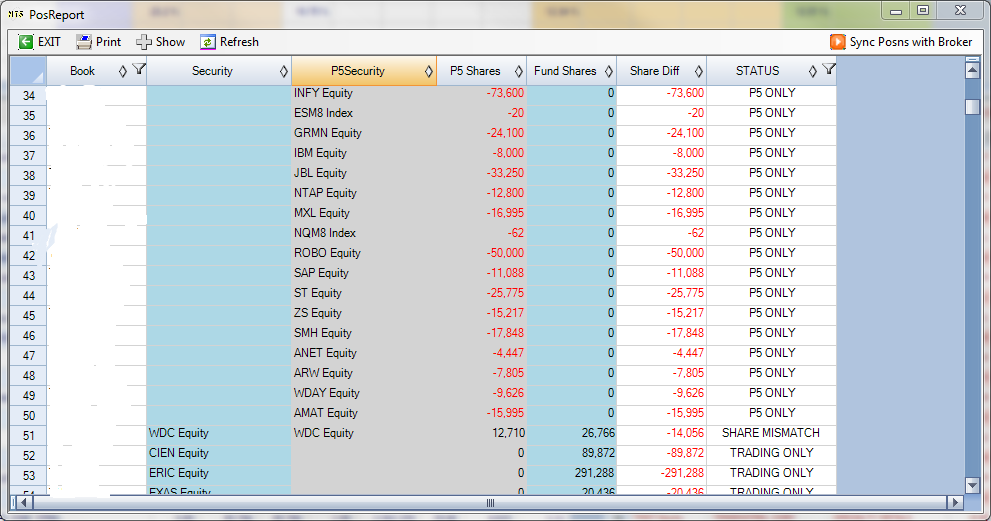This screenshot has width=991, height=521.
Task: Minimize the PosReport window
Action: [x=896, y=10]
